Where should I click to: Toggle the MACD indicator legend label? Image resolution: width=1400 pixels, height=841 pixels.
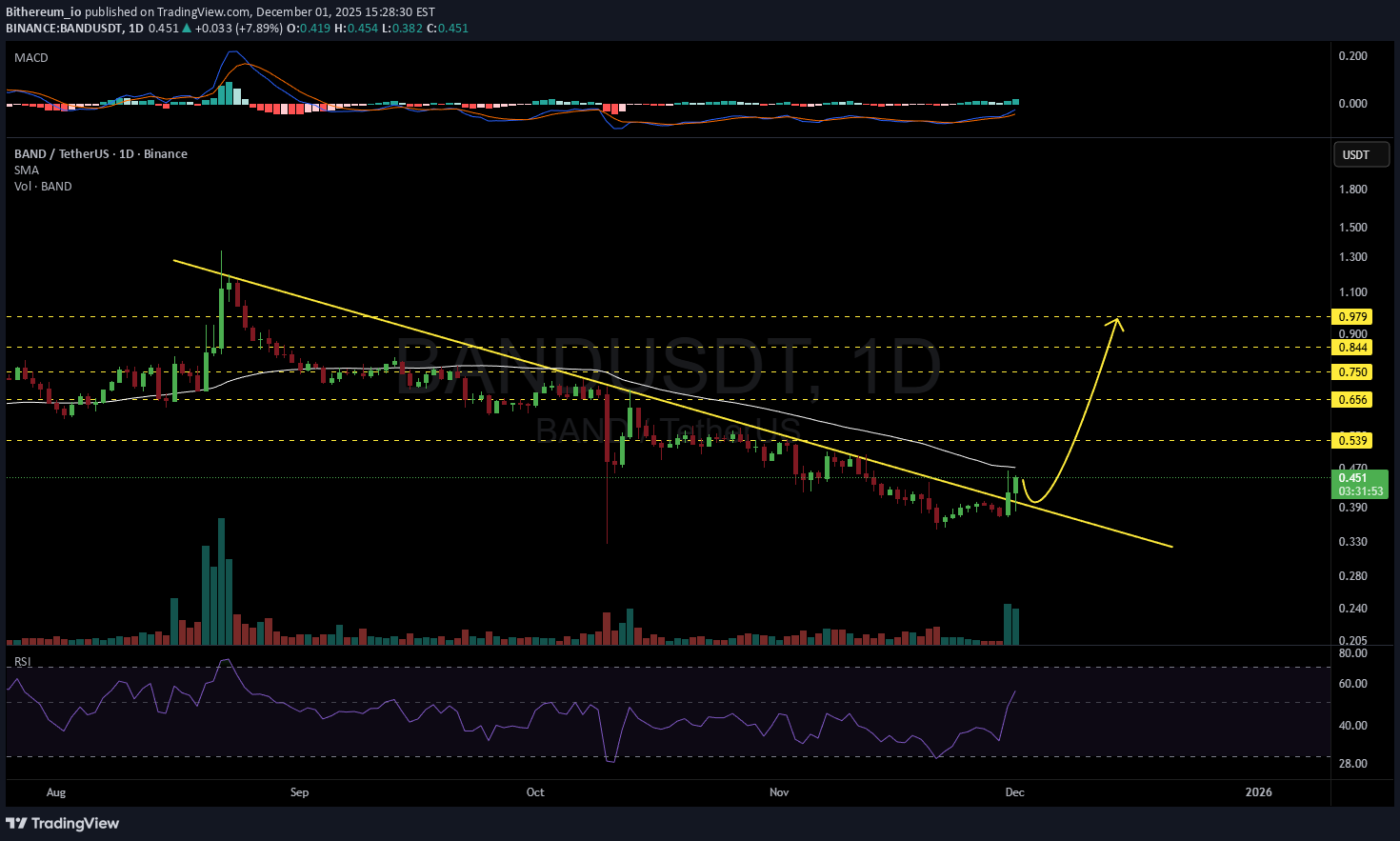click(31, 58)
